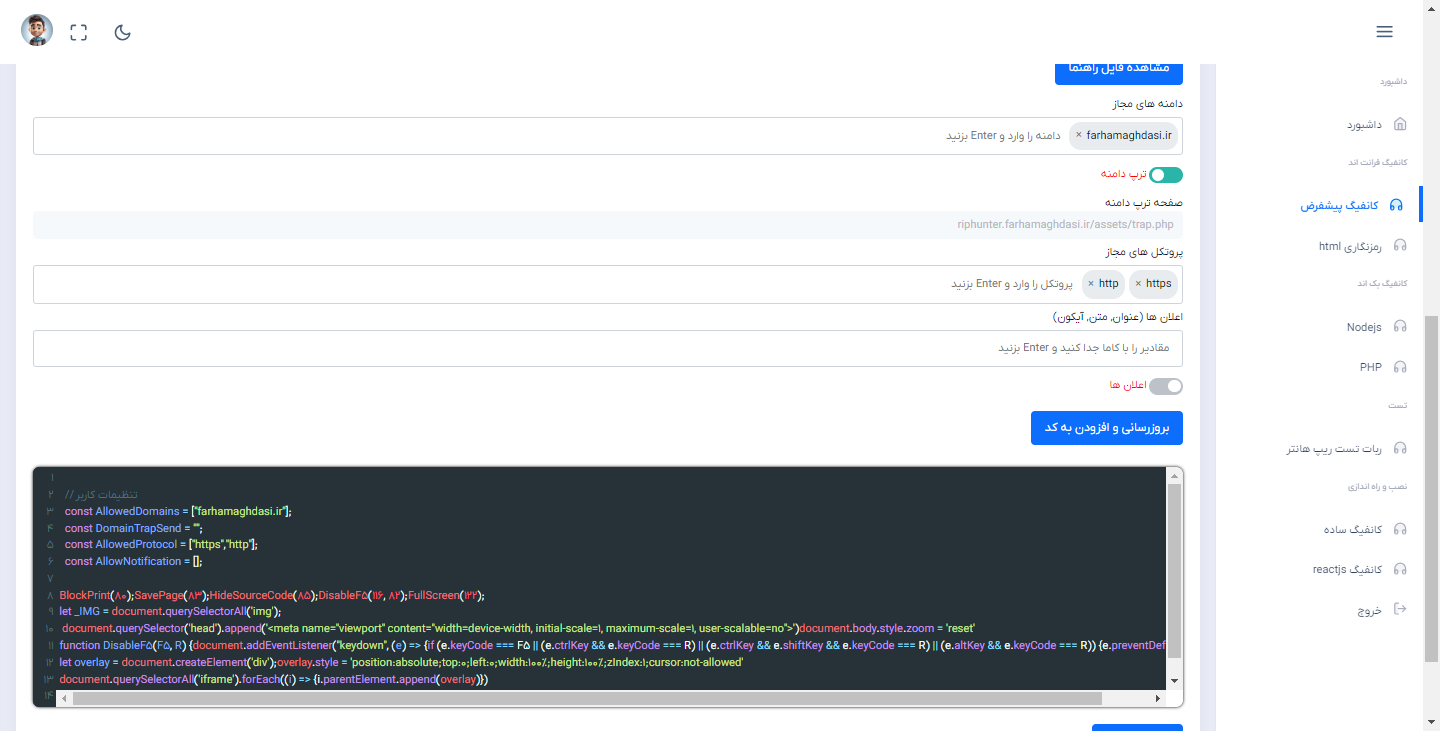Click the headphone icon beside Nodejs

(1400, 327)
